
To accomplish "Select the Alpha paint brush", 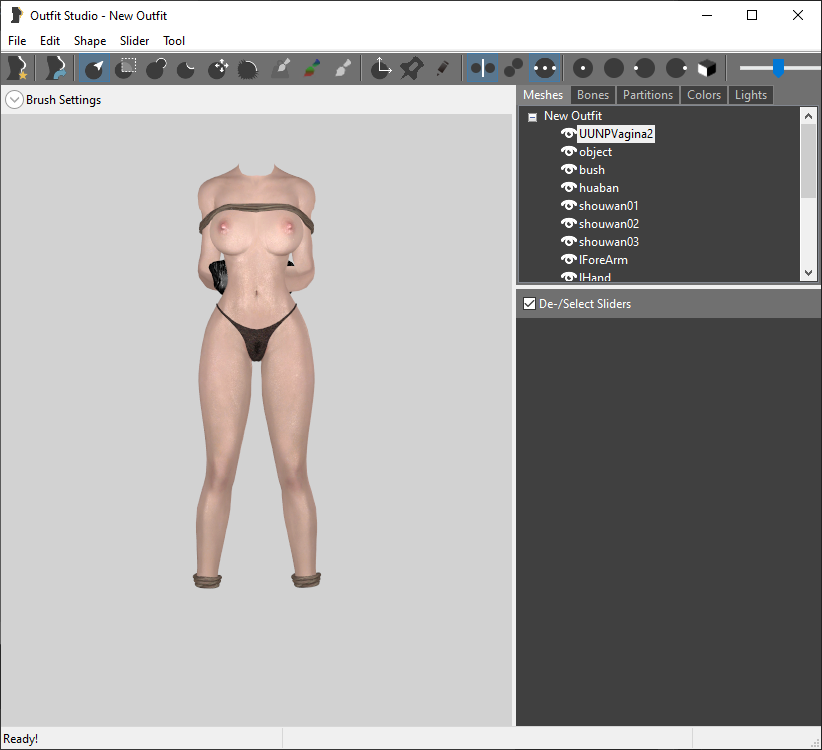I will tap(343, 68).
